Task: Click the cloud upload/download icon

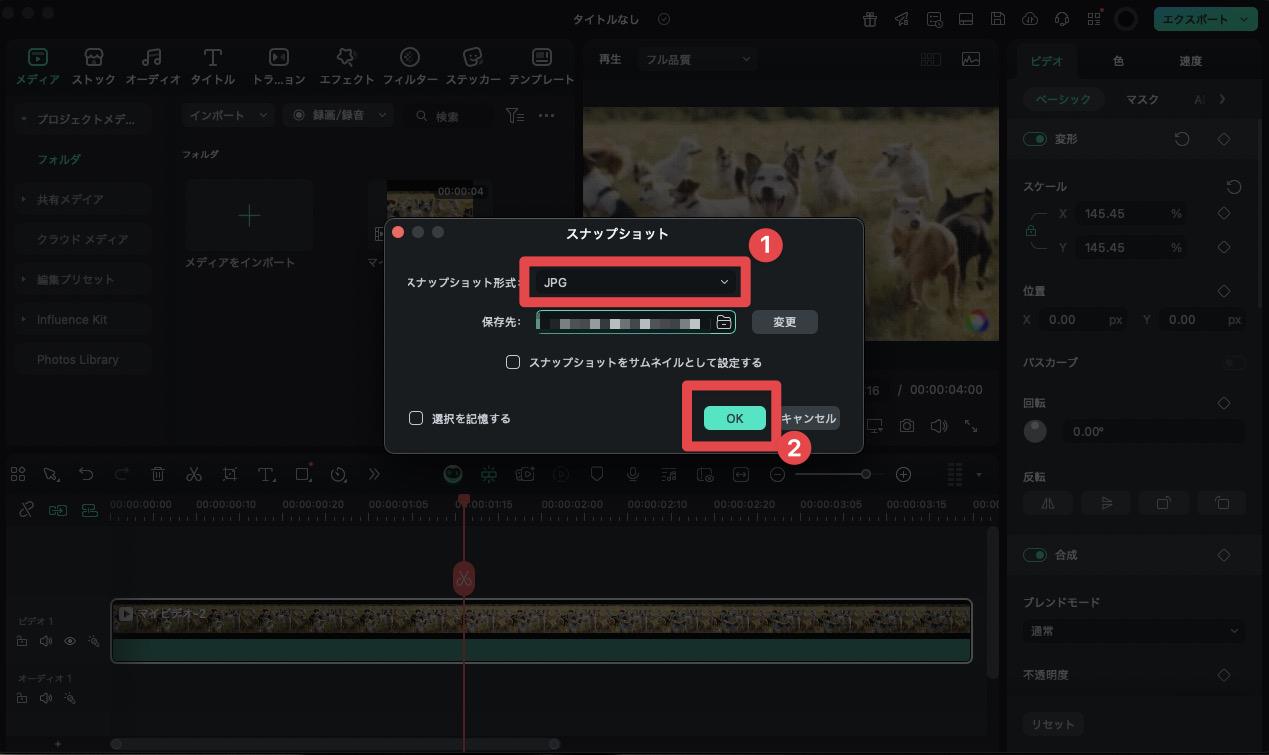Action: click(1029, 19)
